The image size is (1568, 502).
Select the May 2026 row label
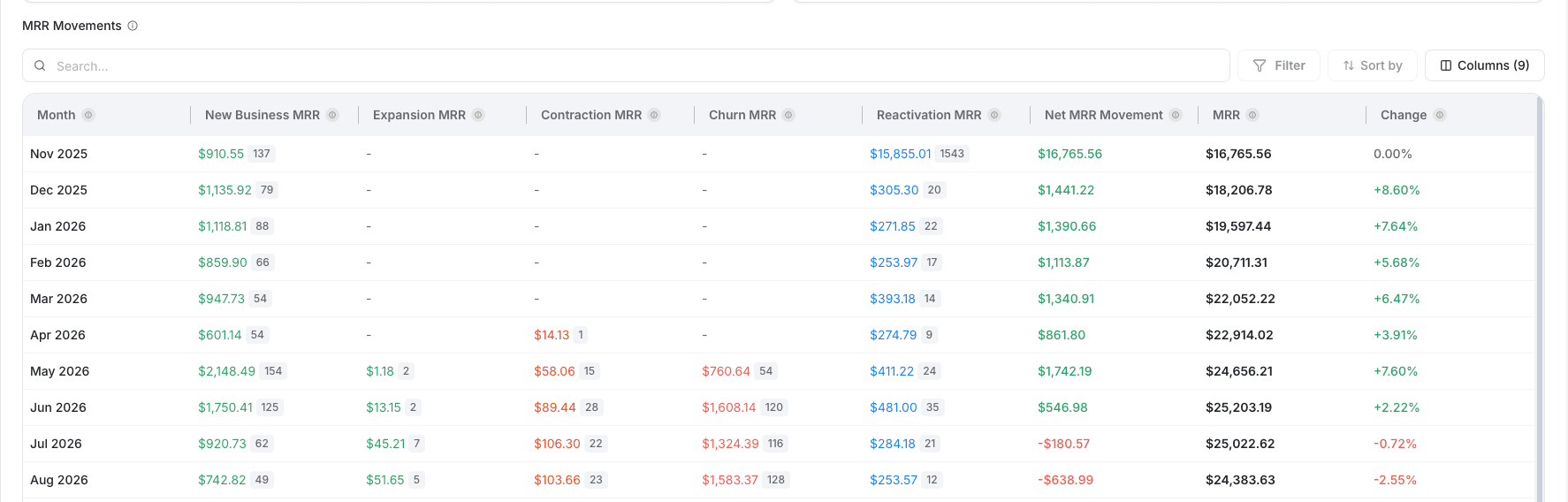(59, 371)
